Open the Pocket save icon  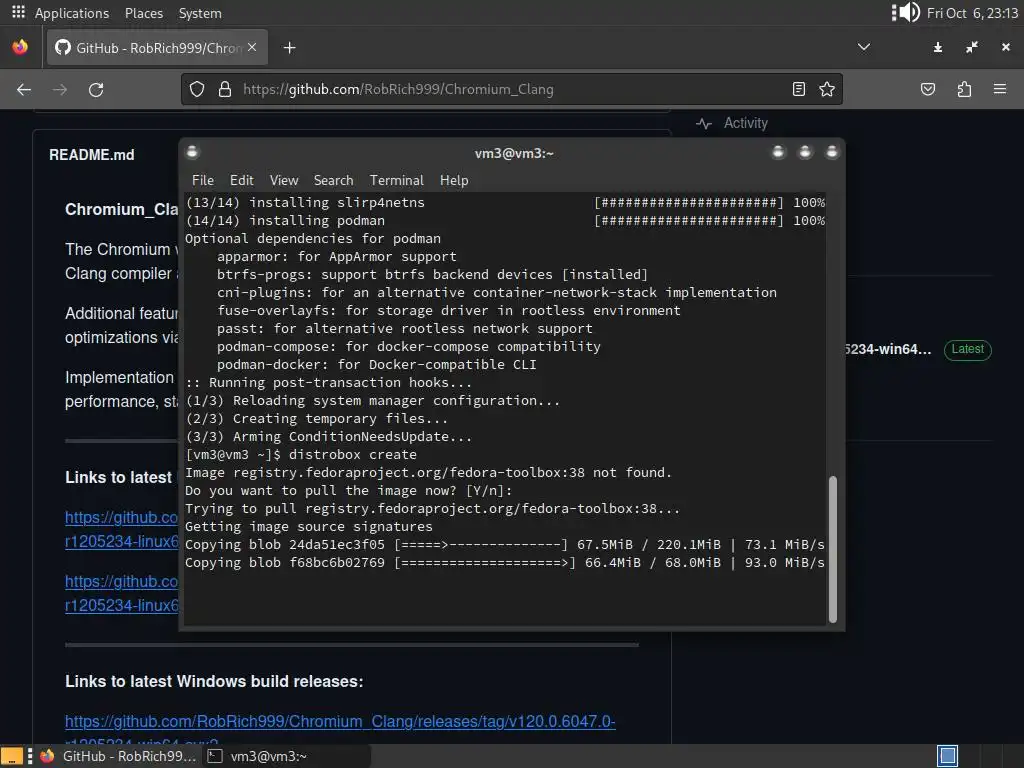tap(927, 89)
